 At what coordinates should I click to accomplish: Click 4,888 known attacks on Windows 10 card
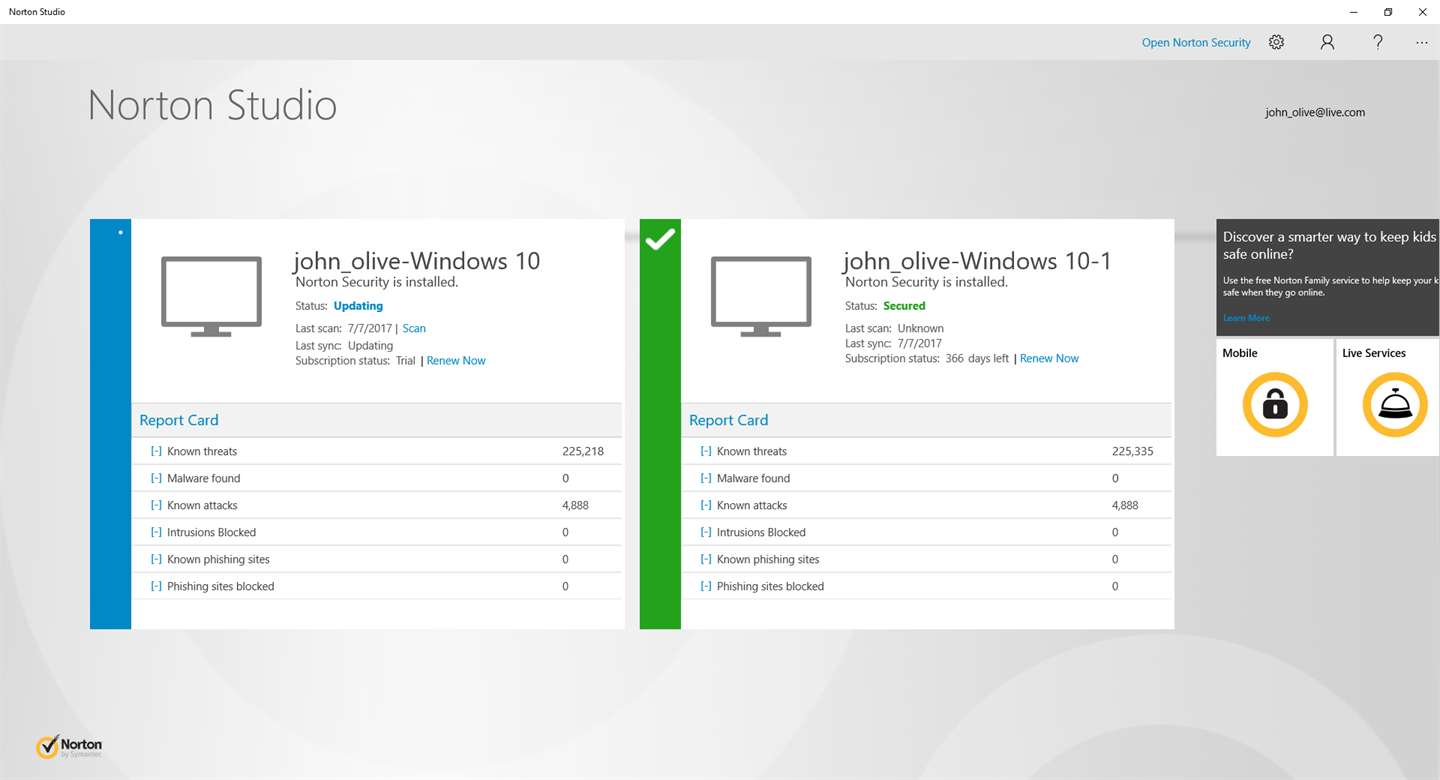pos(576,505)
